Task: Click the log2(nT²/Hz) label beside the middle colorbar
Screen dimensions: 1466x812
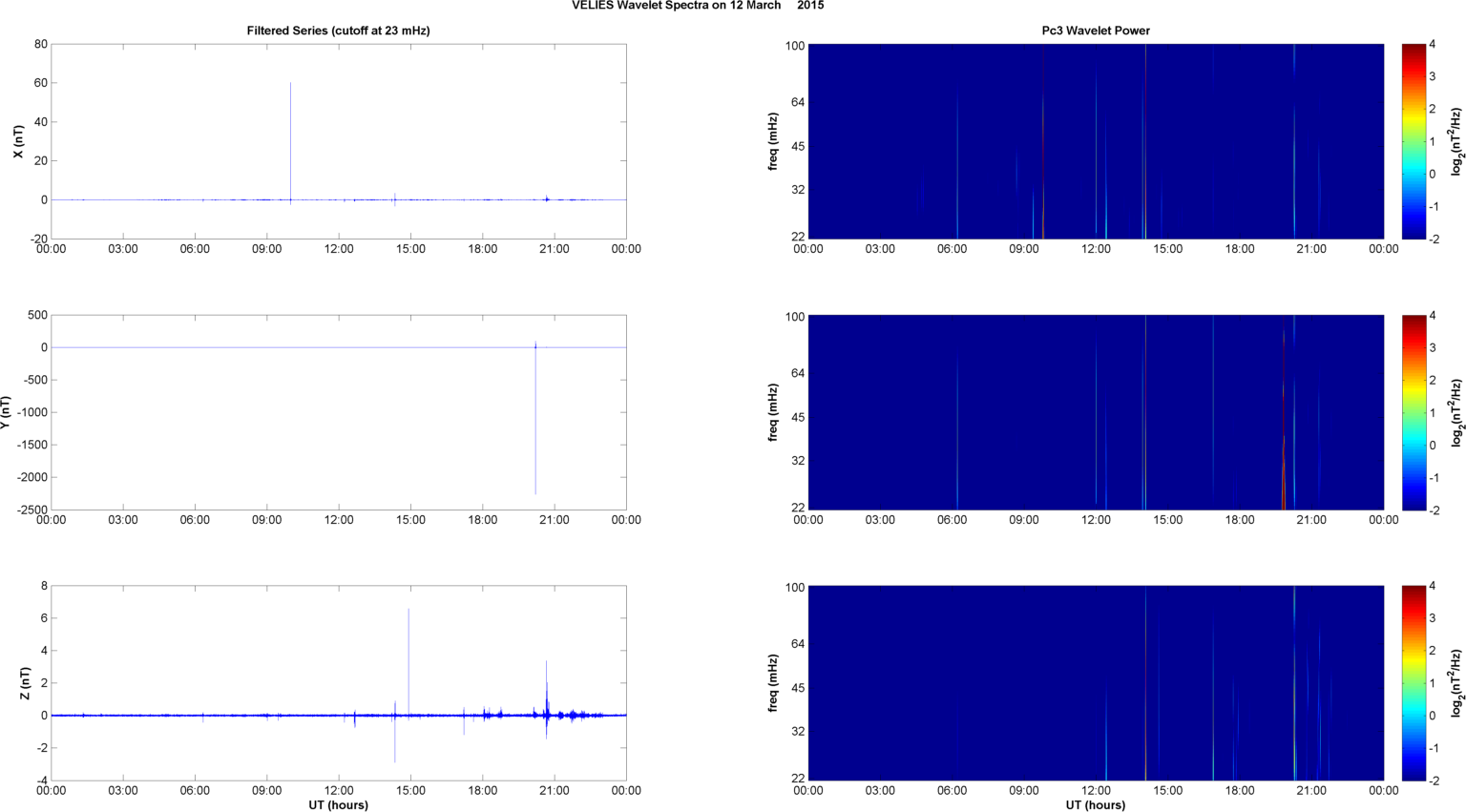Action: 1456,412
